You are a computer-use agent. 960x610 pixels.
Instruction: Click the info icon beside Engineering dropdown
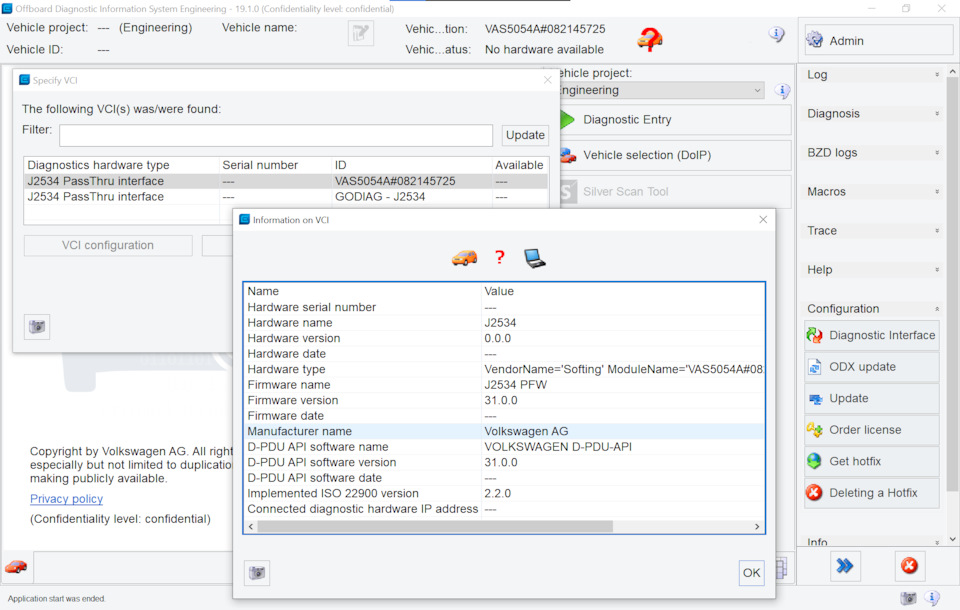[x=782, y=91]
